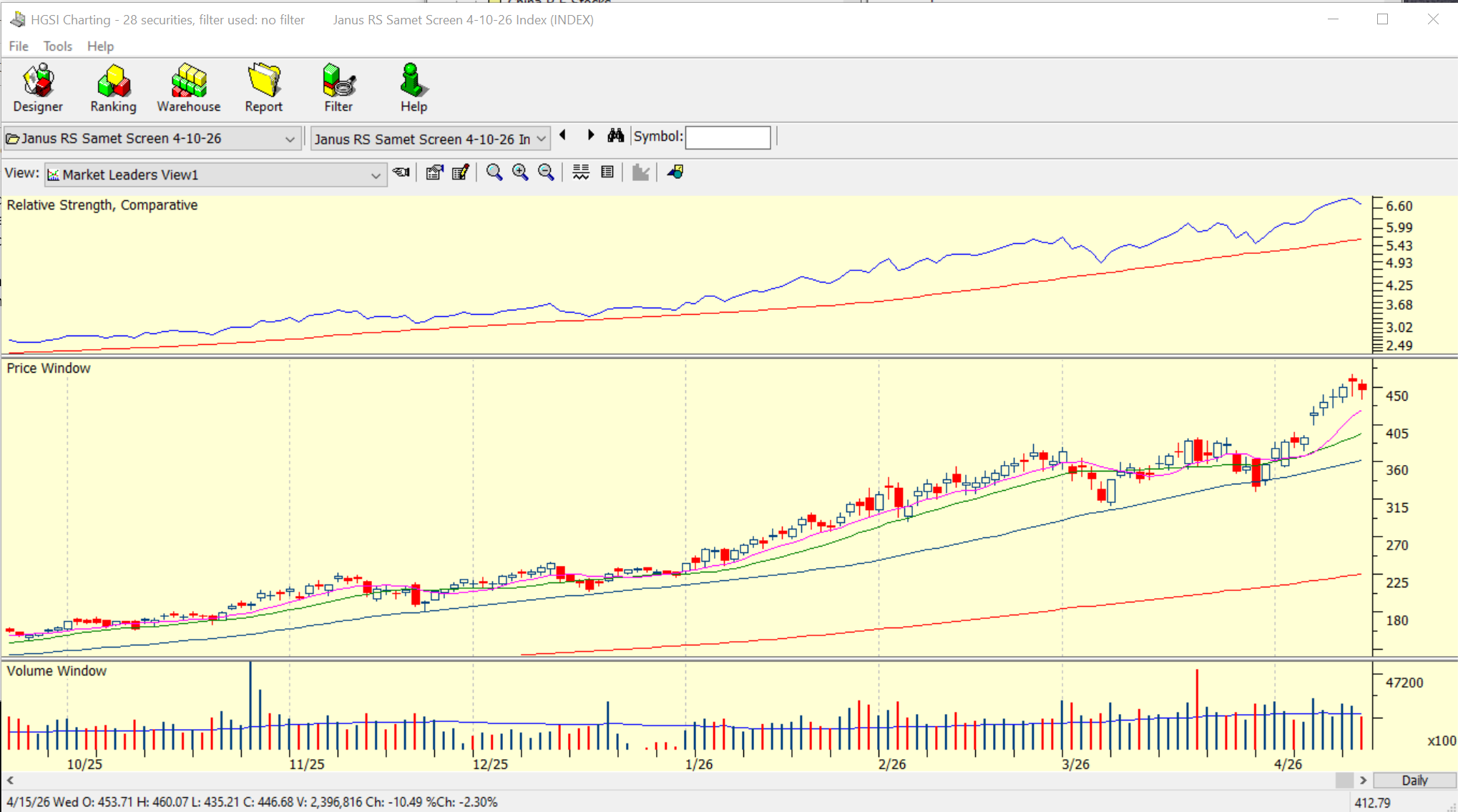The image size is (1458, 812).
Task: Open the Warehouse tool
Action: click(x=189, y=88)
